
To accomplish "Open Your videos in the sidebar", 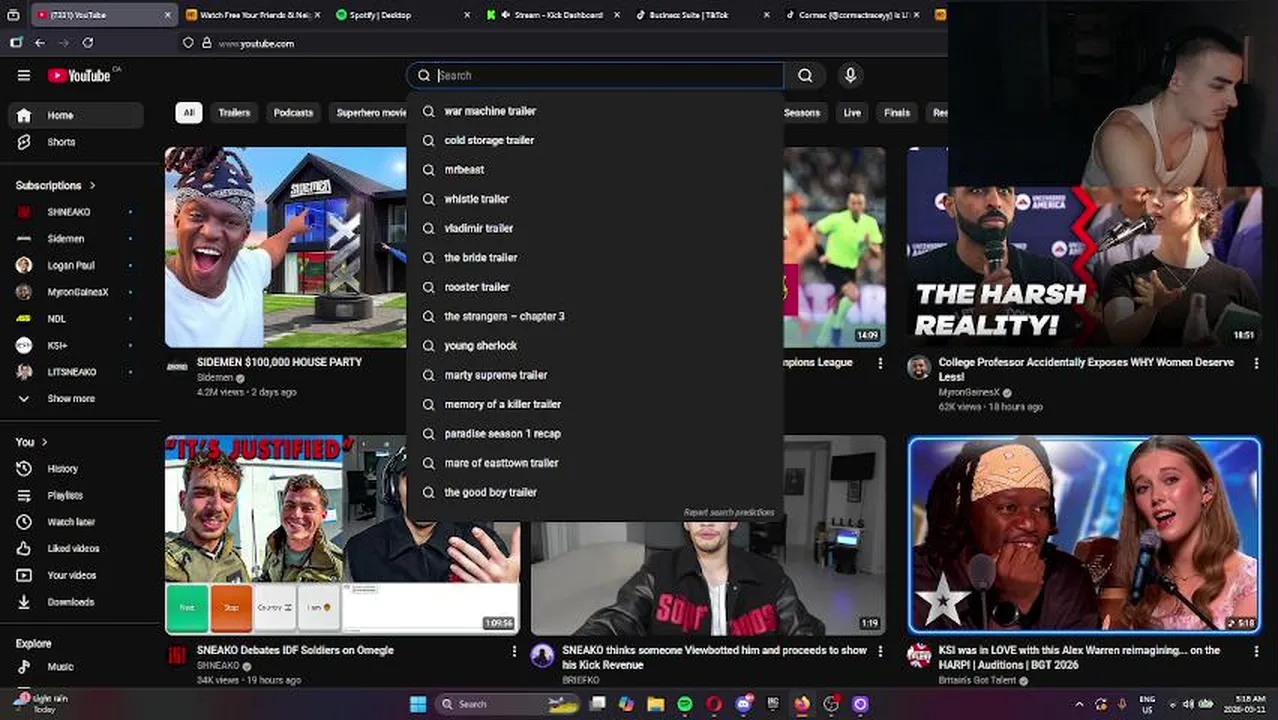I will tap(76, 575).
